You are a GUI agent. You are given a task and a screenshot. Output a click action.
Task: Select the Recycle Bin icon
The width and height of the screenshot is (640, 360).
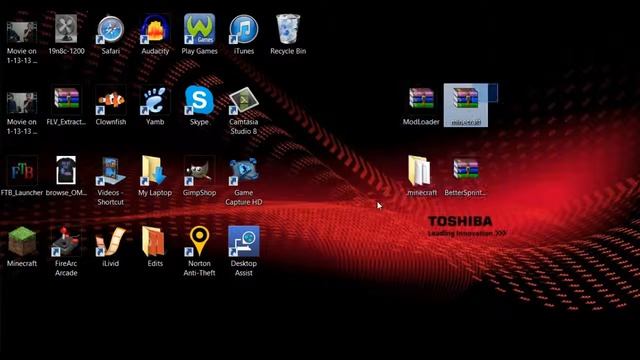[288, 29]
